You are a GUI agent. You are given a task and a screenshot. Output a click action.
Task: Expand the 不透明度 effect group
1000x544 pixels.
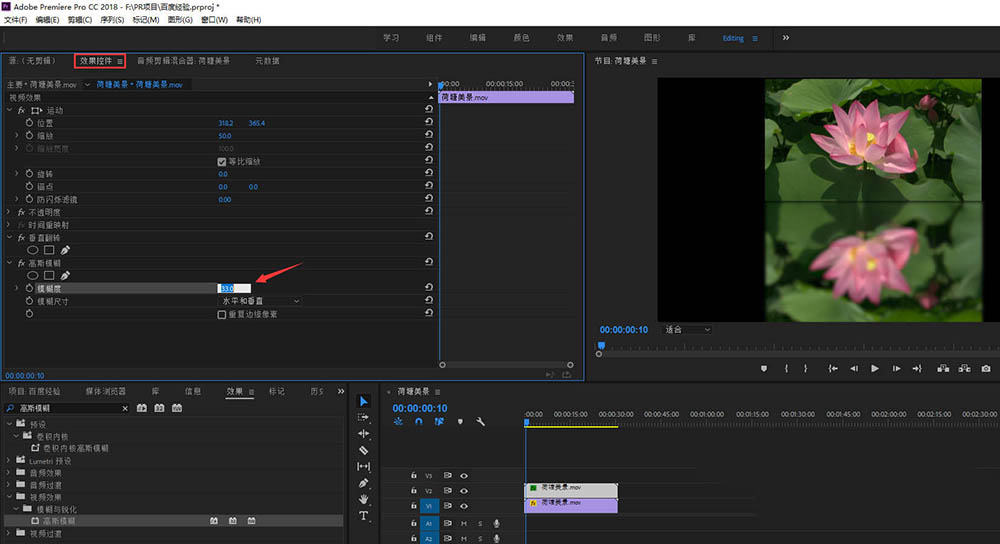(10, 212)
